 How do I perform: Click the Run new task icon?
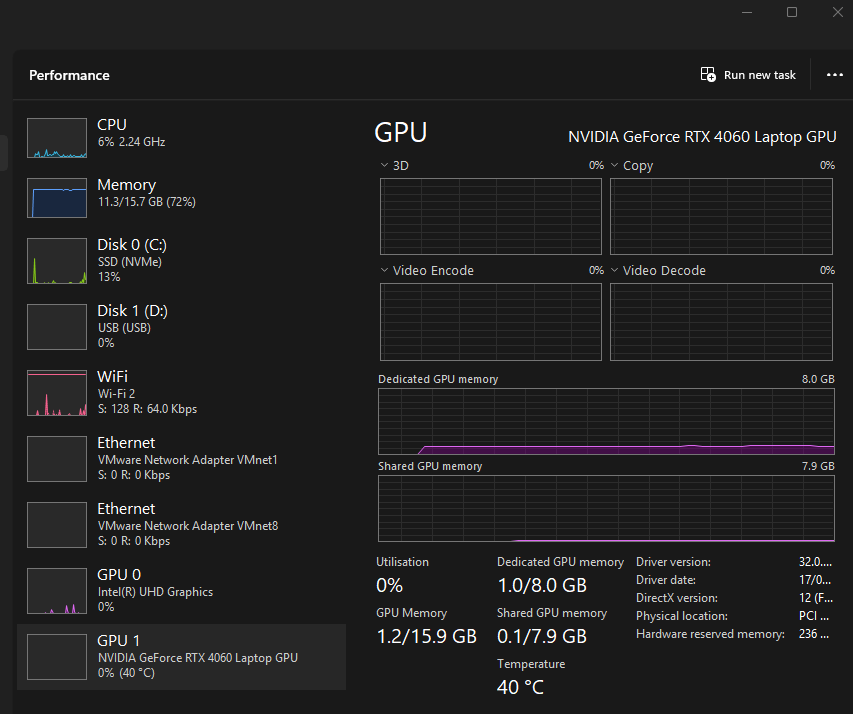click(x=708, y=75)
